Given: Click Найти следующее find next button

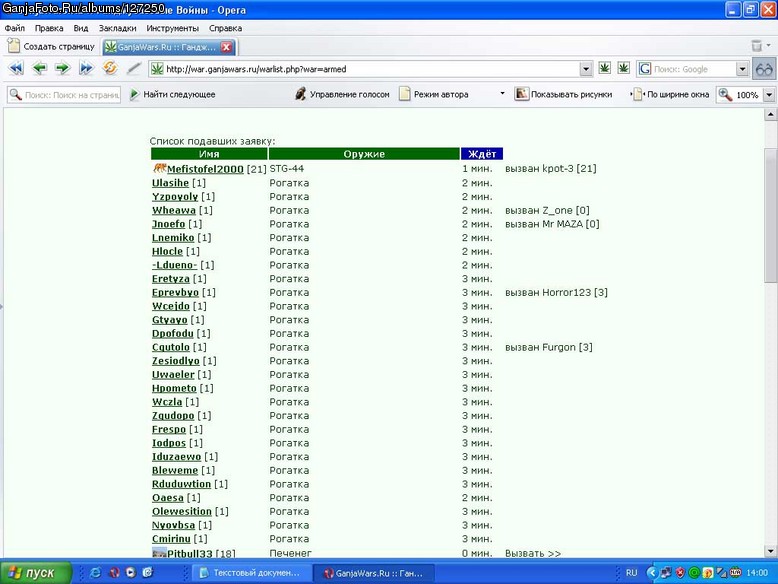Looking at the screenshot, I should (x=173, y=94).
